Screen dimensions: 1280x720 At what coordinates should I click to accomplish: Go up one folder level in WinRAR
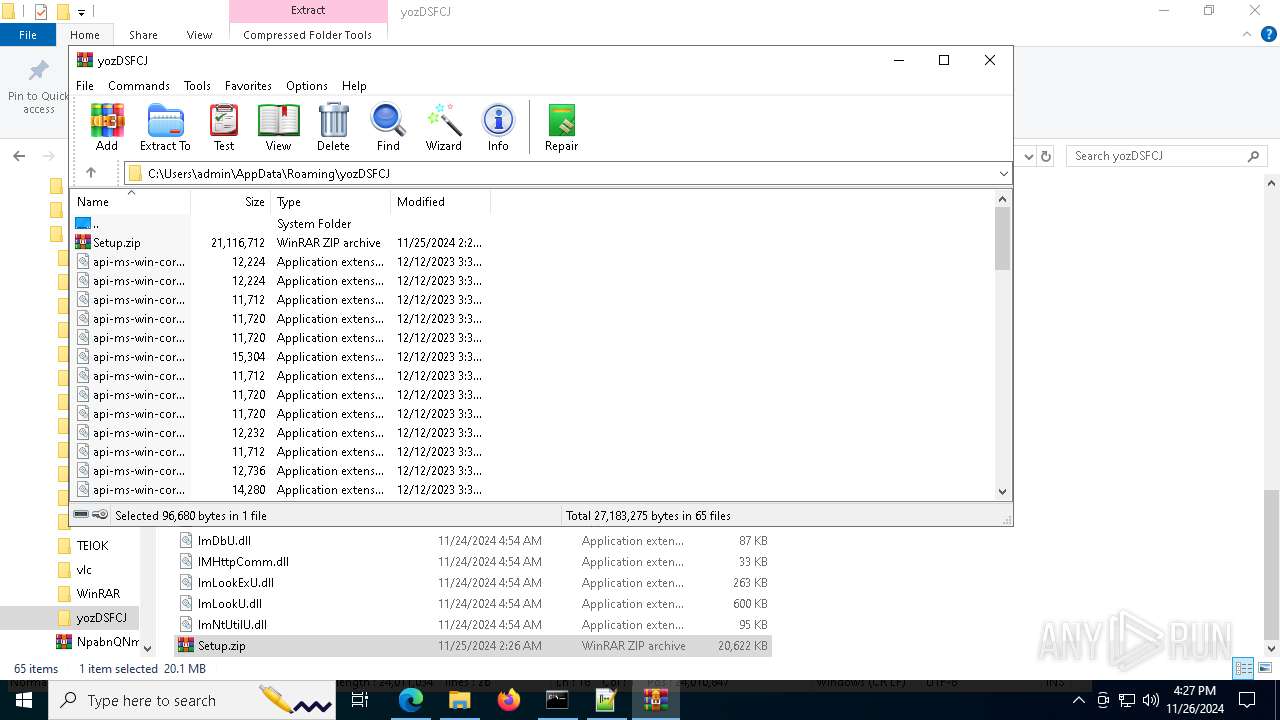[x=91, y=173]
